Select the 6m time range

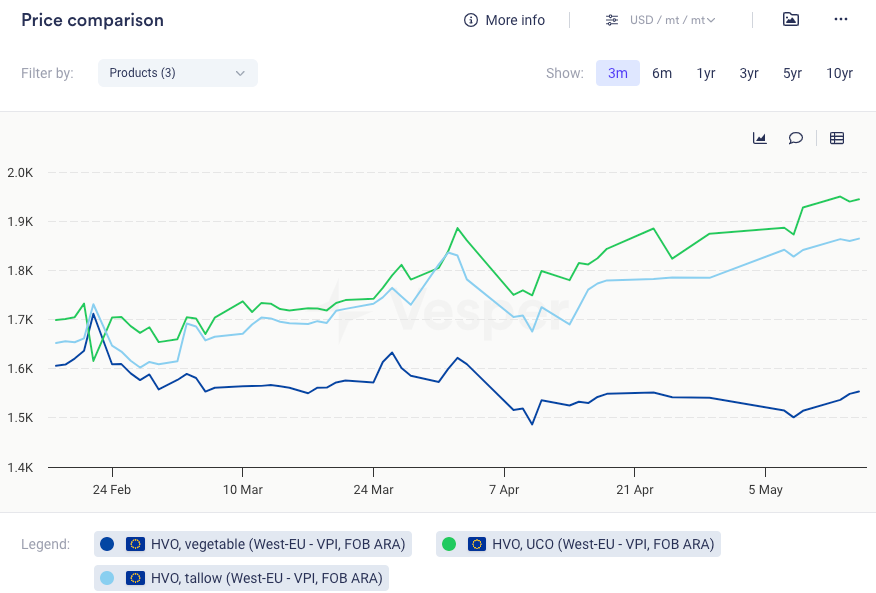coord(662,73)
